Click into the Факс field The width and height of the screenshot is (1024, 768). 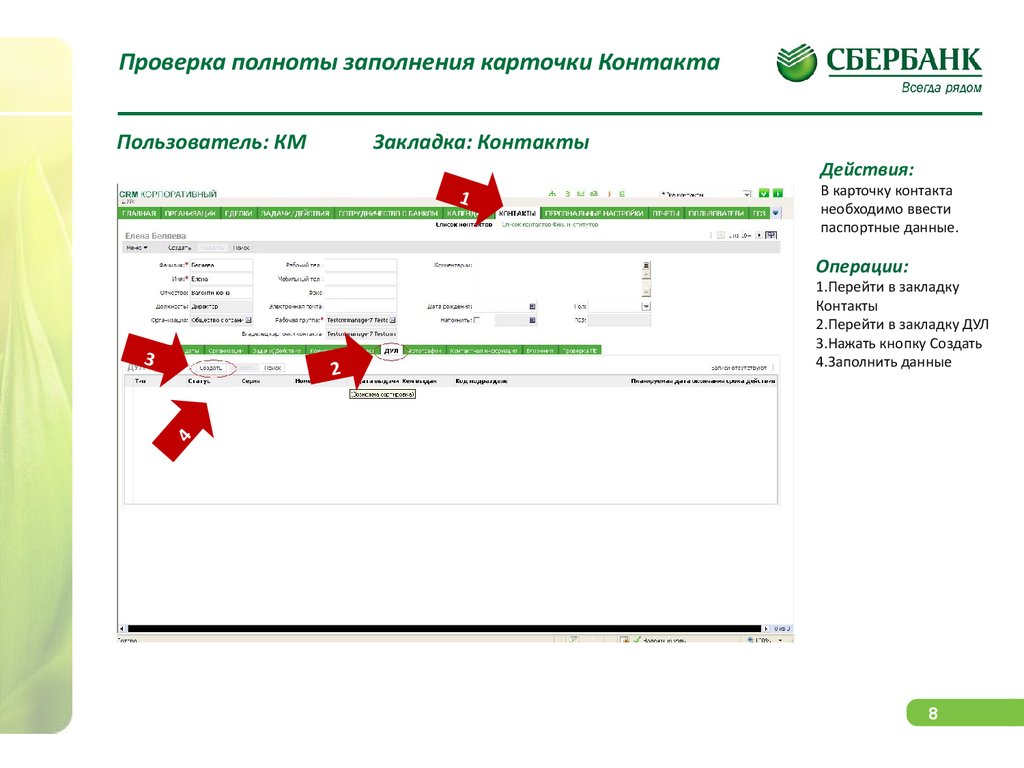361,293
